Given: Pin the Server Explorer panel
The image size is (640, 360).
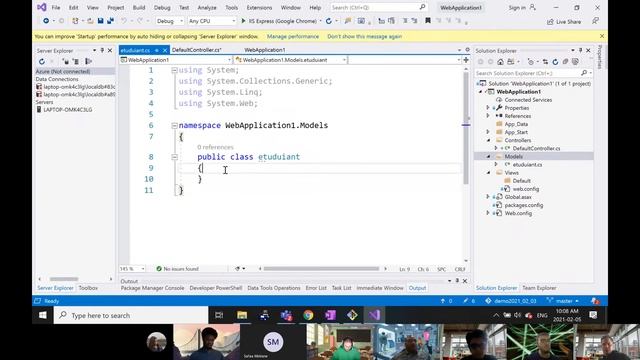Looking at the screenshot, I should tap(102, 51).
